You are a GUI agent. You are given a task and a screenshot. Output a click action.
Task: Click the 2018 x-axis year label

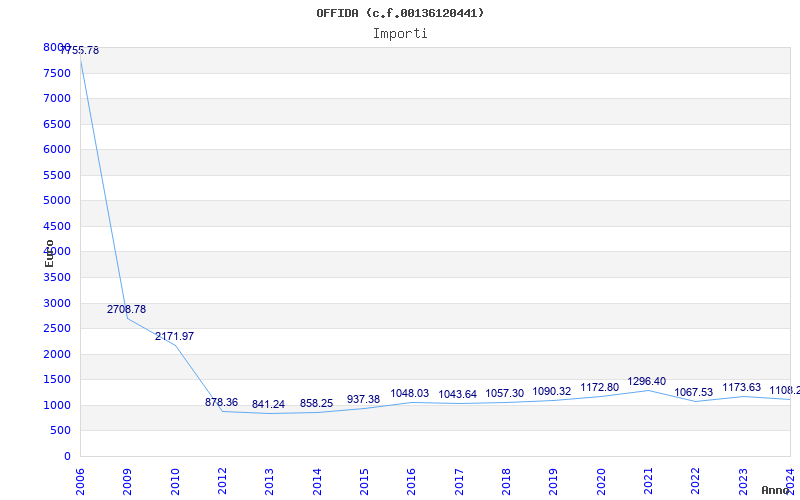[x=506, y=482]
